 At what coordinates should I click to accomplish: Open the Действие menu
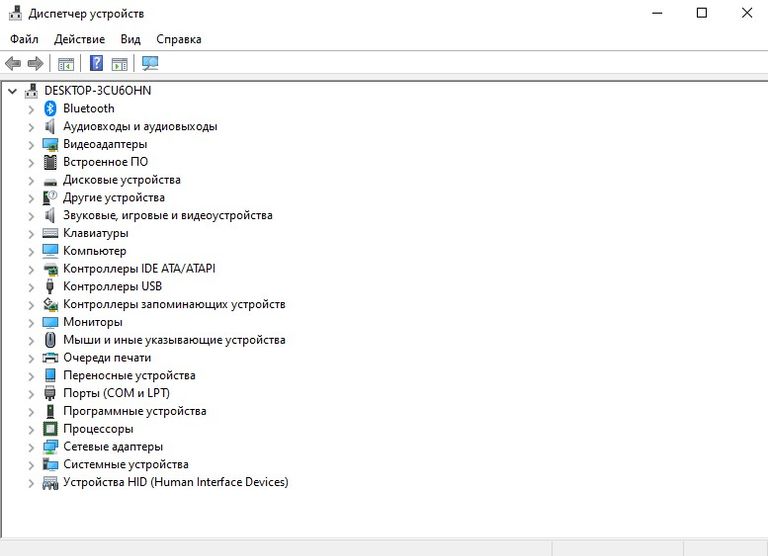coord(79,39)
